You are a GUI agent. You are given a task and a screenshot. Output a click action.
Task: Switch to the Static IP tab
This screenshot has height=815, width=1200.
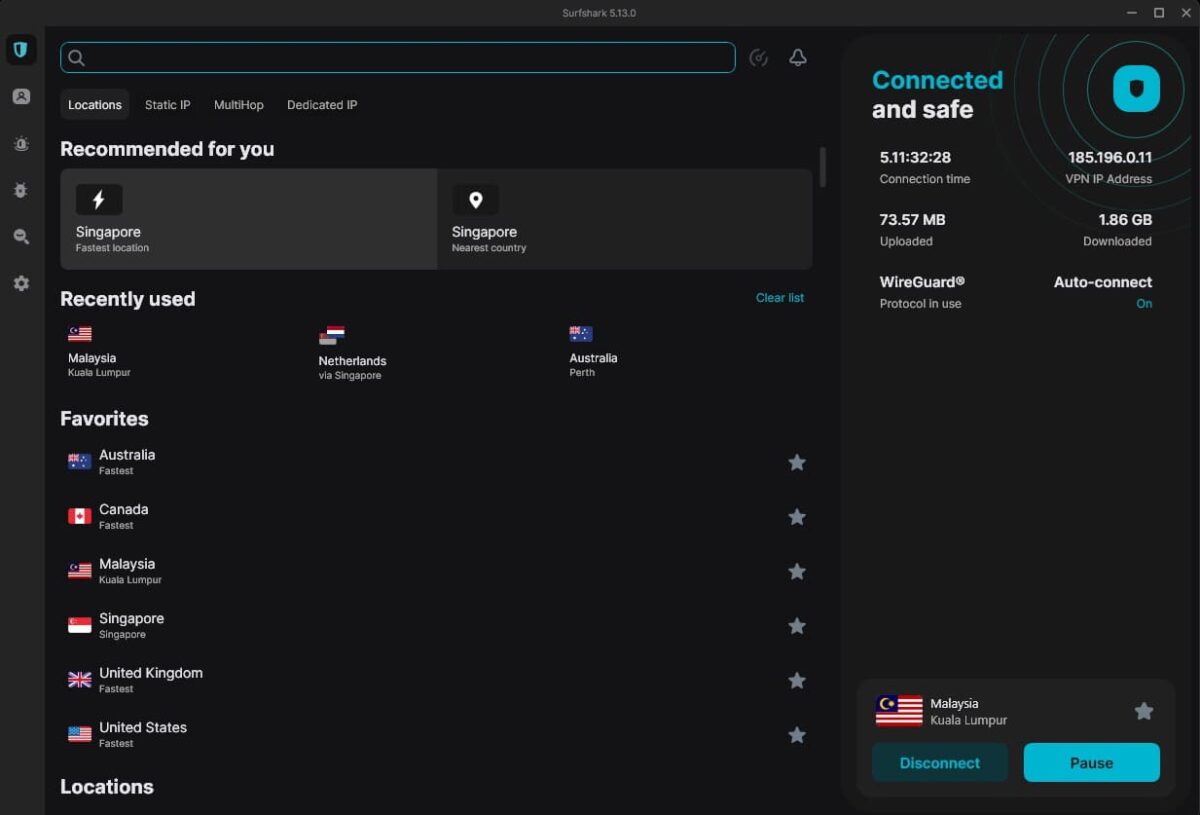tap(167, 105)
